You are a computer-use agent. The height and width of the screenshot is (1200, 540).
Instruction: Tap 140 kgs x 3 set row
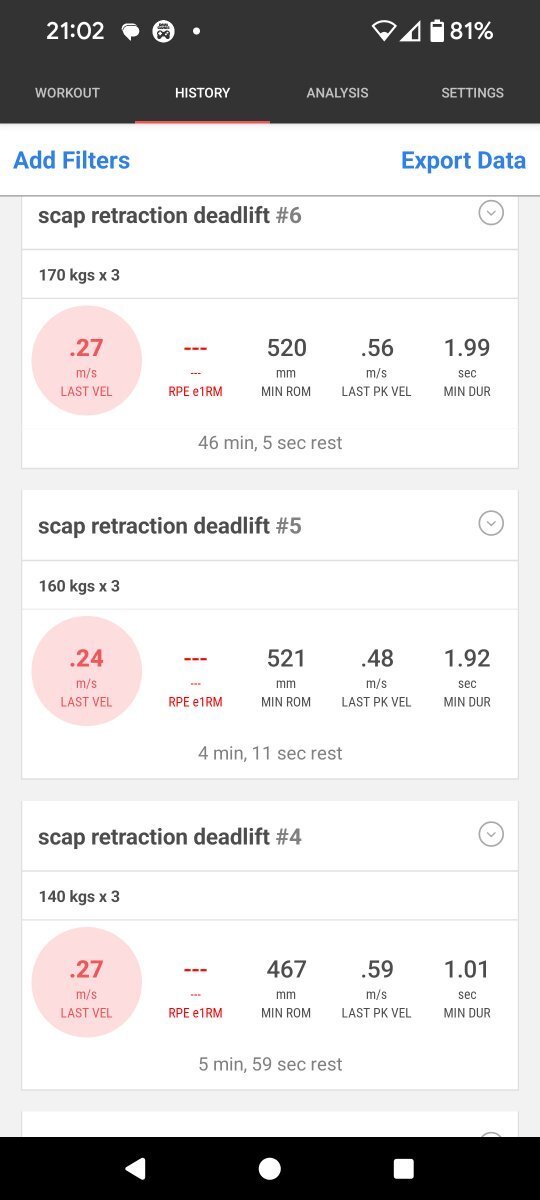pyautogui.click(x=270, y=896)
